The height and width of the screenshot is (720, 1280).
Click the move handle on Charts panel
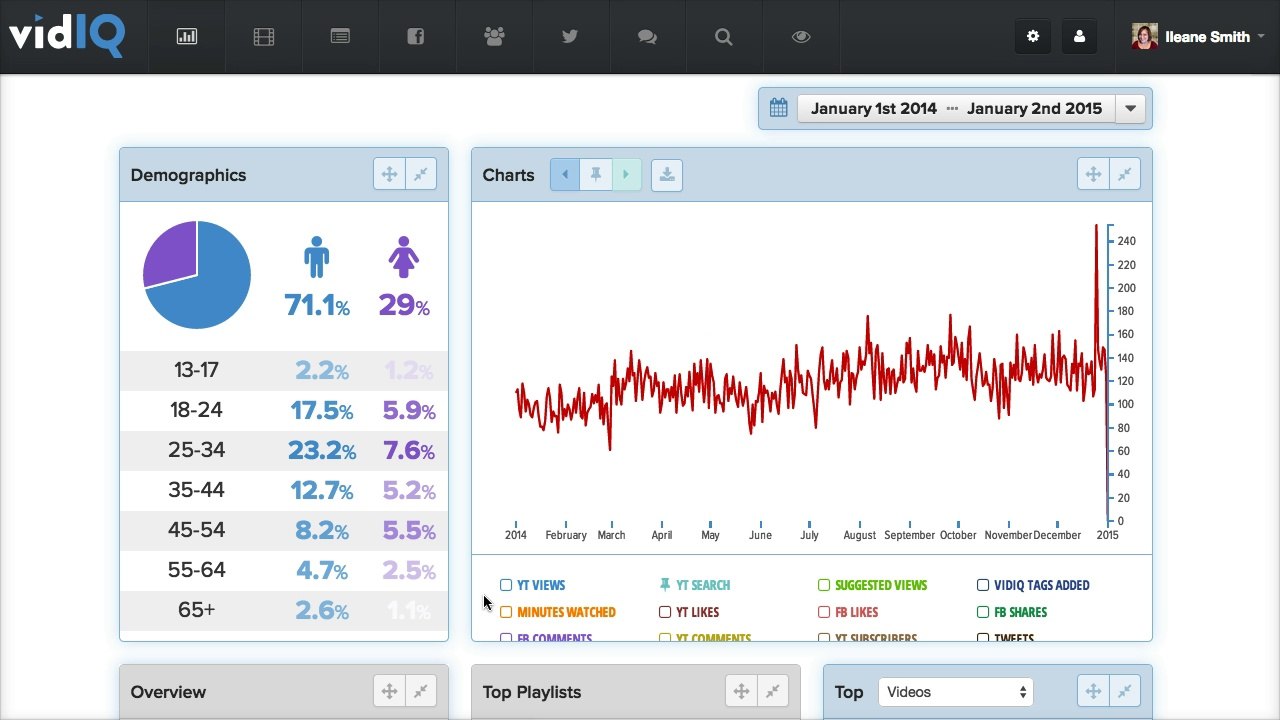click(1093, 174)
